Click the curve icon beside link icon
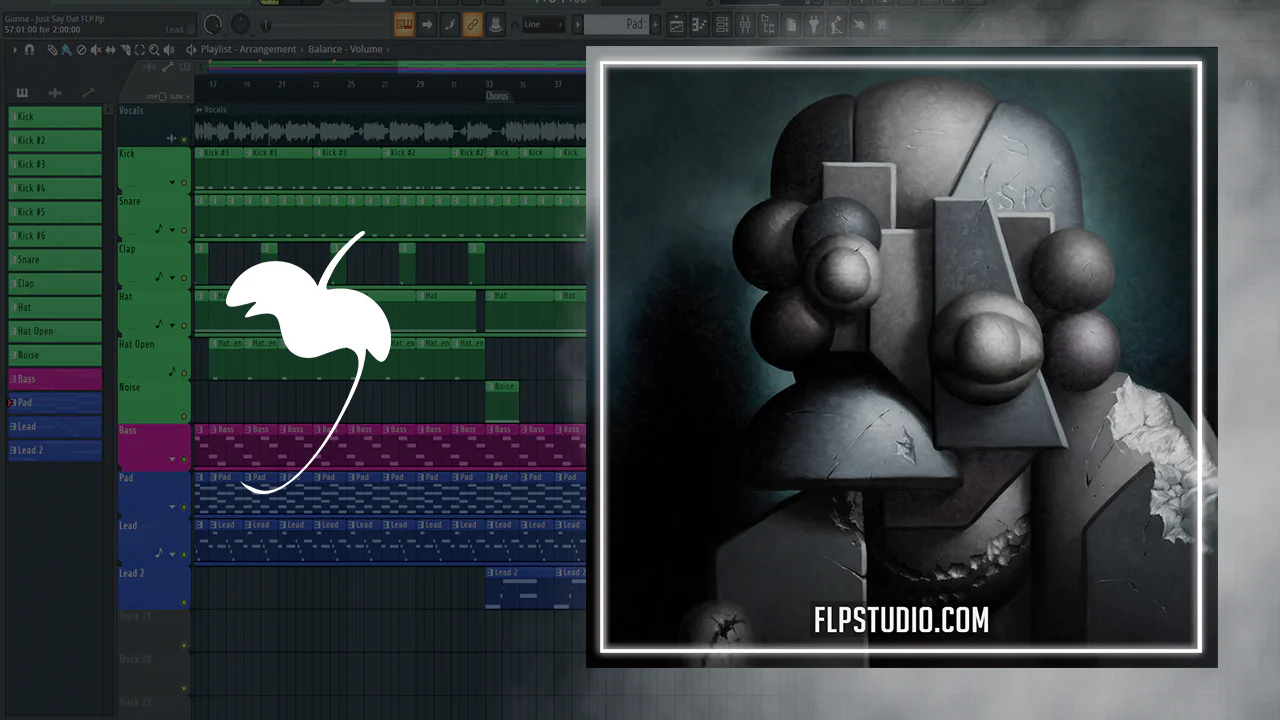1280x720 pixels. (450, 24)
